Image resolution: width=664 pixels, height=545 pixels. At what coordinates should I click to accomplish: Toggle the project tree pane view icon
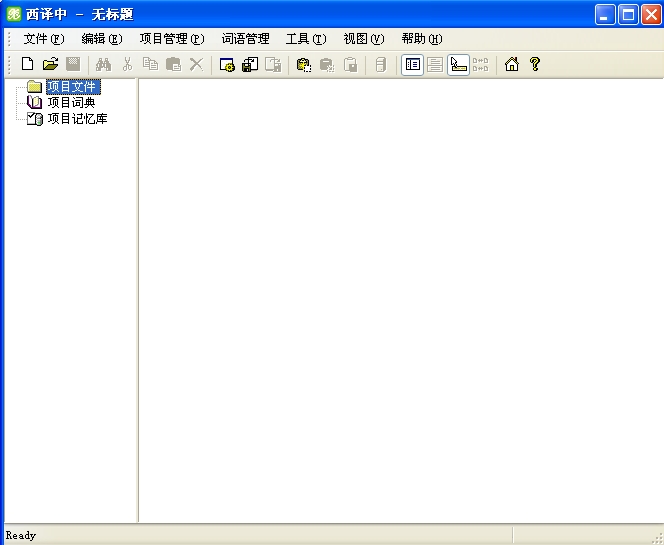[x=412, y=64]
